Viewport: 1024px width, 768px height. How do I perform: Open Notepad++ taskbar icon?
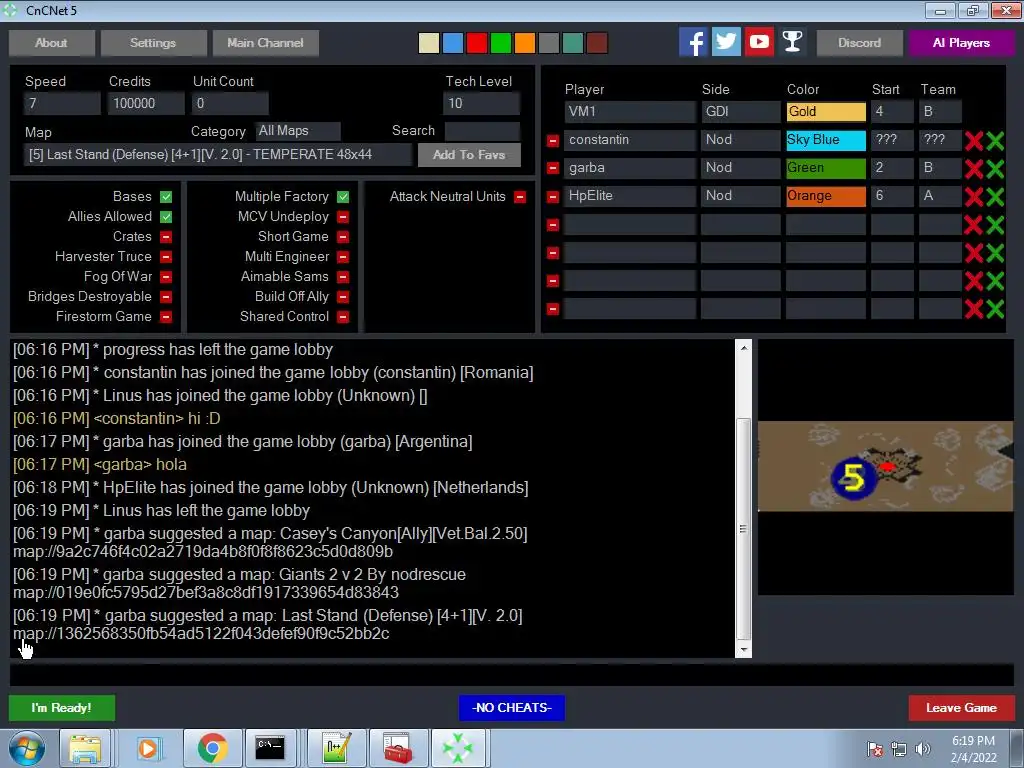click(336, 748)
